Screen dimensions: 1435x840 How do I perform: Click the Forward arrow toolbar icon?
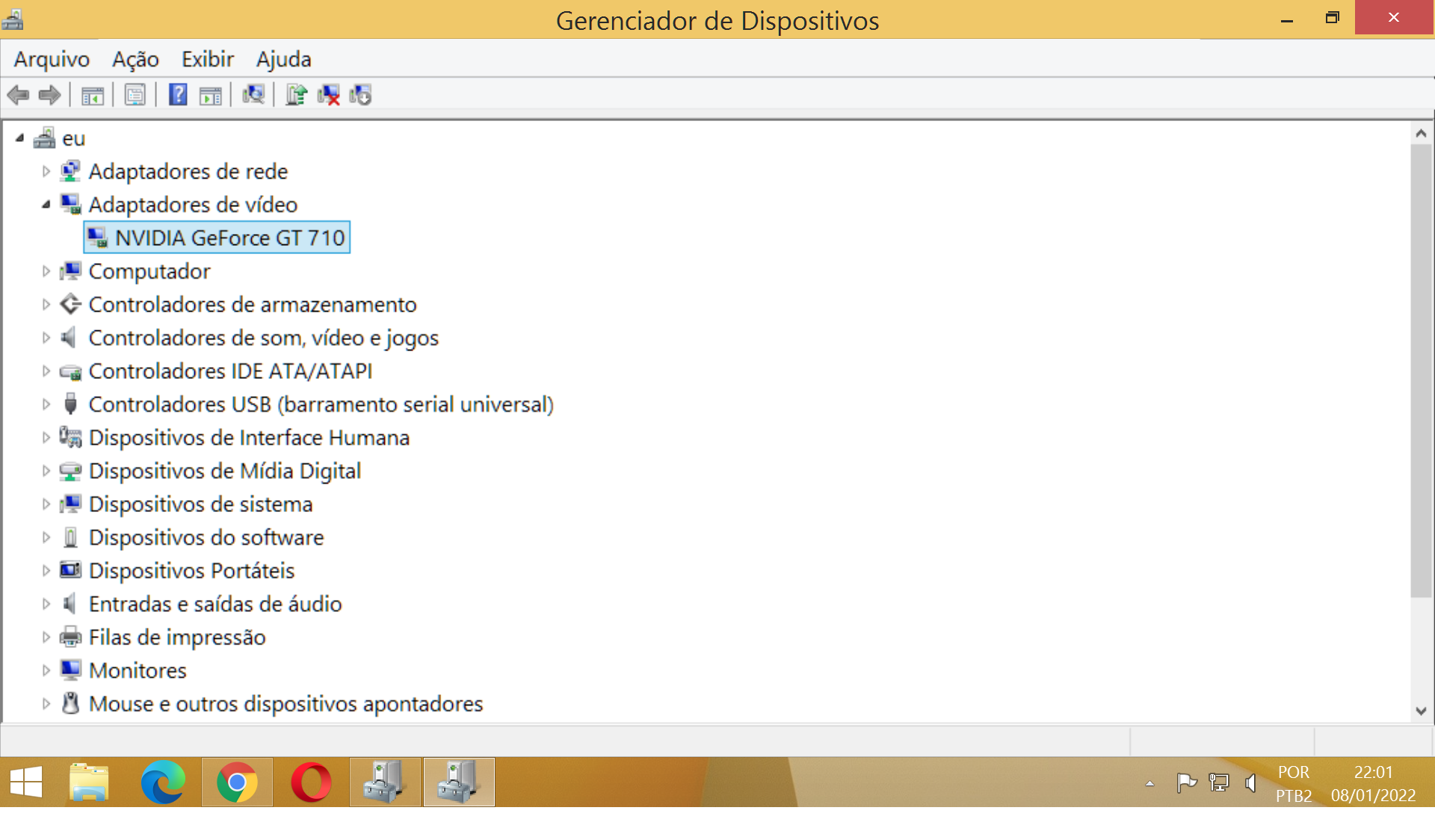point(49,95)
